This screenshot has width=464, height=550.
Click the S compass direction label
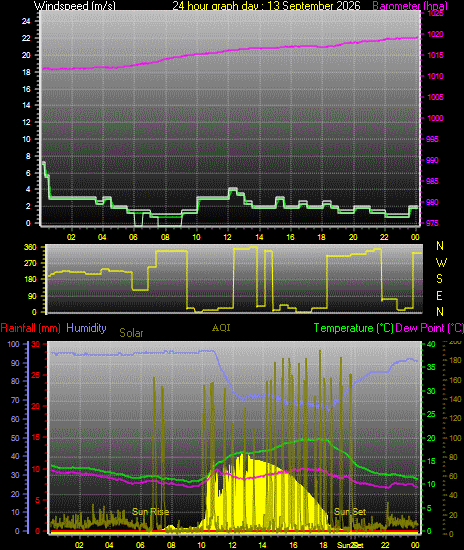click(x=439, y=279)
